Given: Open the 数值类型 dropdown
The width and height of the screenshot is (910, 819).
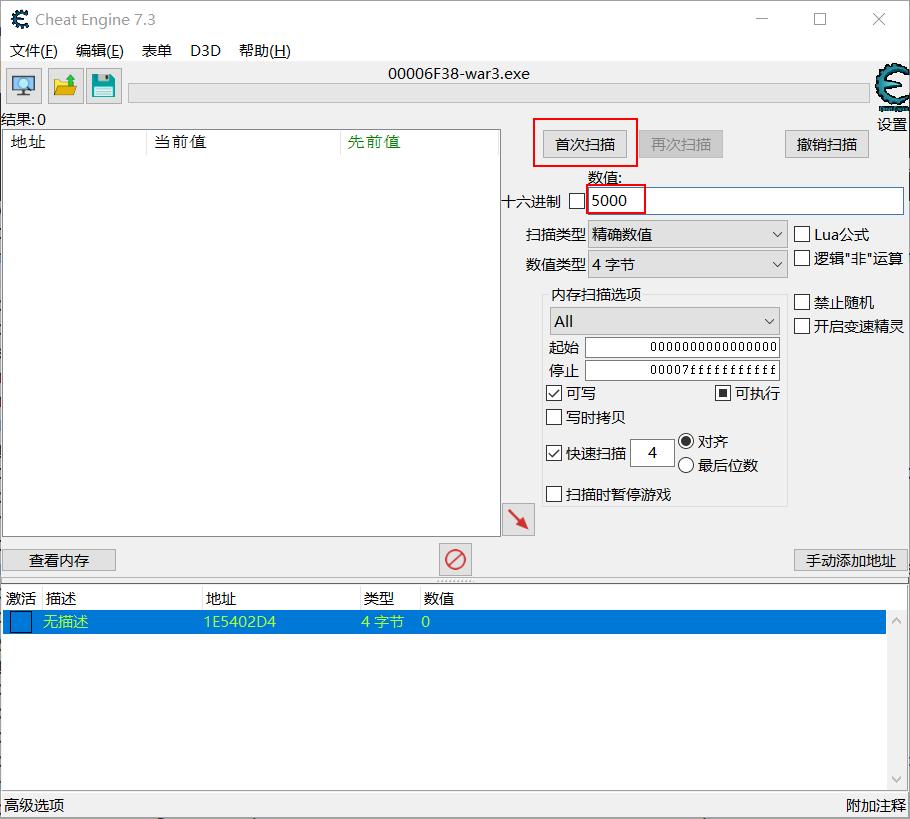Looking at the screenshot, I should tap(687, 265).
